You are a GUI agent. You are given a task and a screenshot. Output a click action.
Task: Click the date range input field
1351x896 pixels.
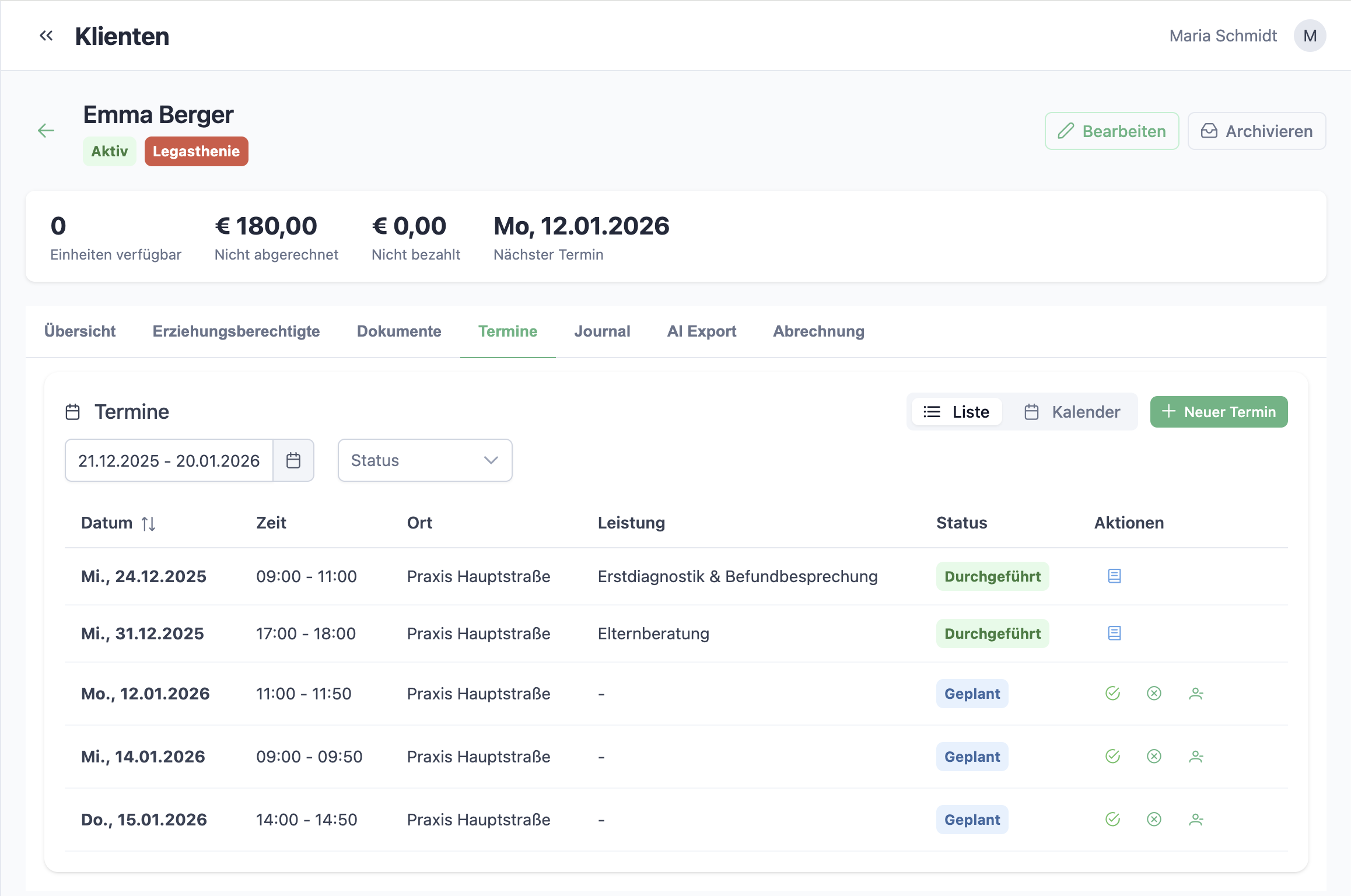(x=169, y=461)
